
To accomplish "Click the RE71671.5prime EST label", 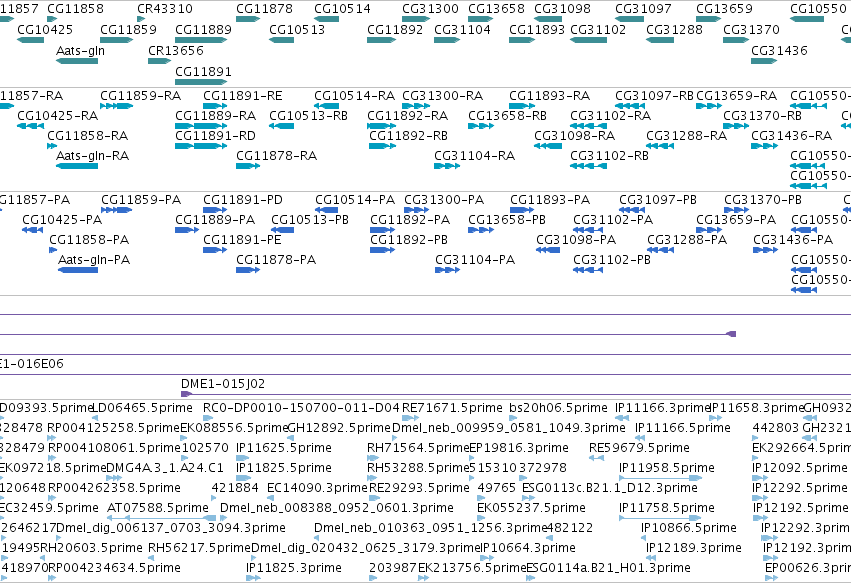I will [x=453, y=408].
